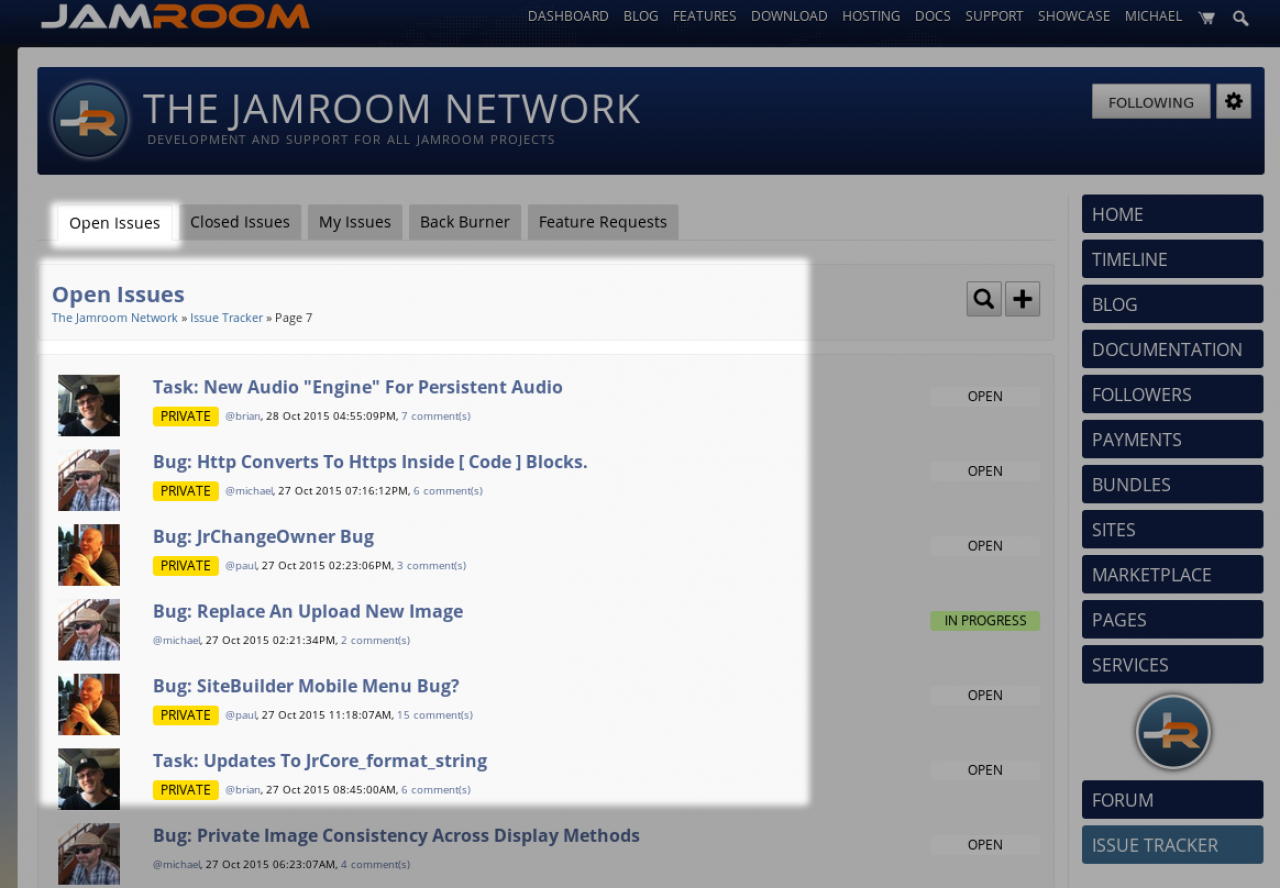Screen dimensions: 1280x888
Task: Click @paul on the JrChangeOwner Bug issue
Action: (x=241, y=566)
